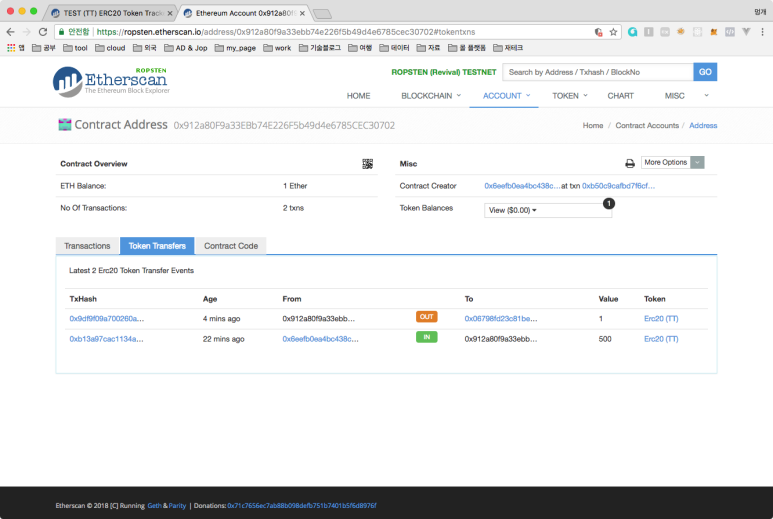Screen dimensions: 773x519
Task: Open the 'cloud' bookmarks folder
Action: [110, 48]
